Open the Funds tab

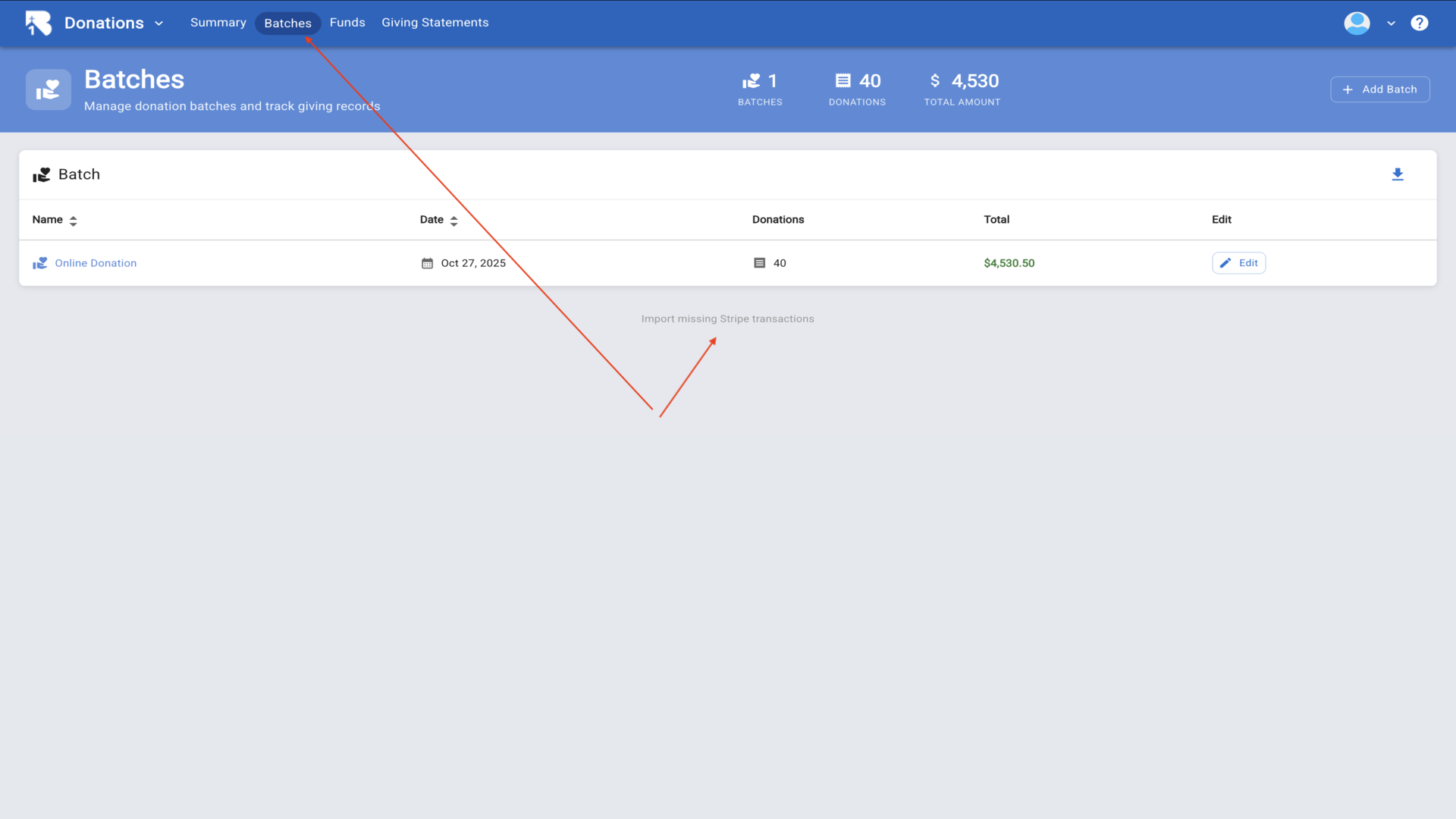(x=347, y=23)
